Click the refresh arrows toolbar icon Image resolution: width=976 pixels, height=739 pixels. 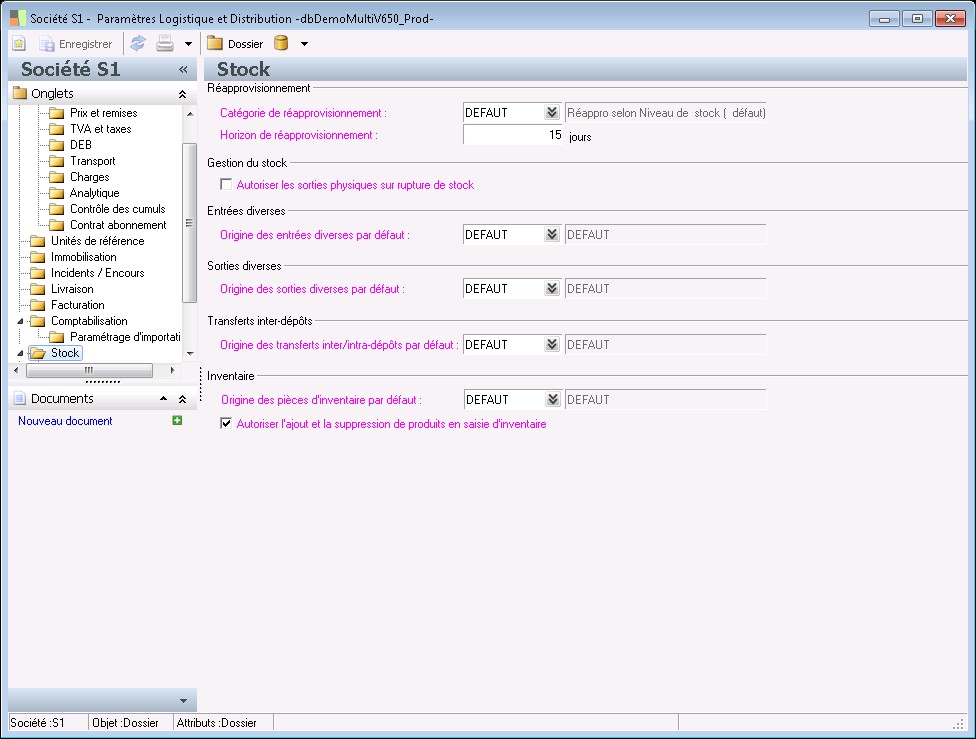tap(138, 44)
